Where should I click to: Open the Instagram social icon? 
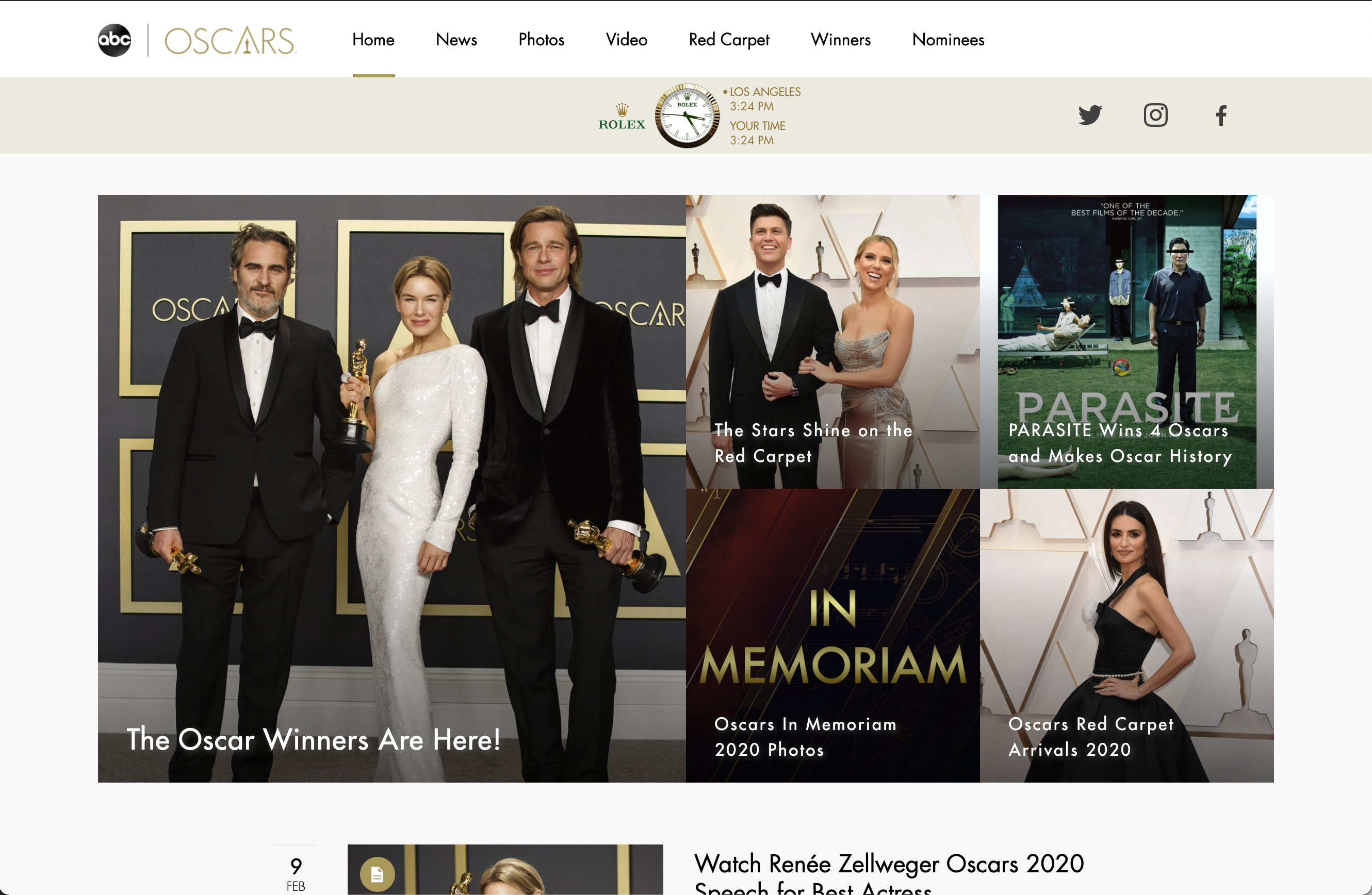click(1155, 115)
